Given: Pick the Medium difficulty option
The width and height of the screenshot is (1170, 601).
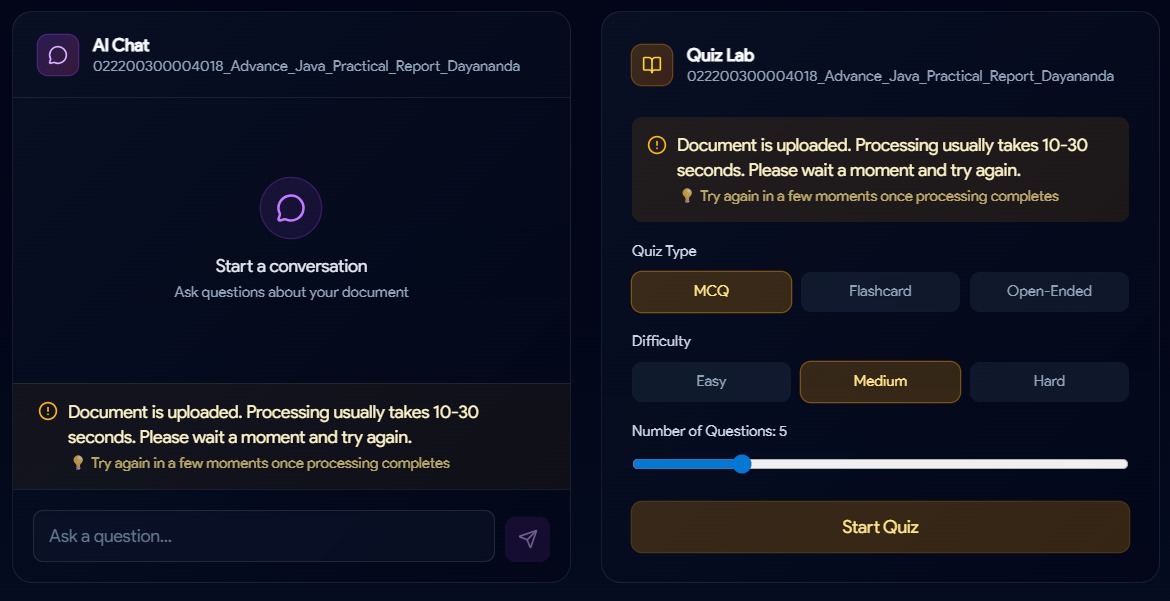Looking at the screenshot, I should (880, 382).
